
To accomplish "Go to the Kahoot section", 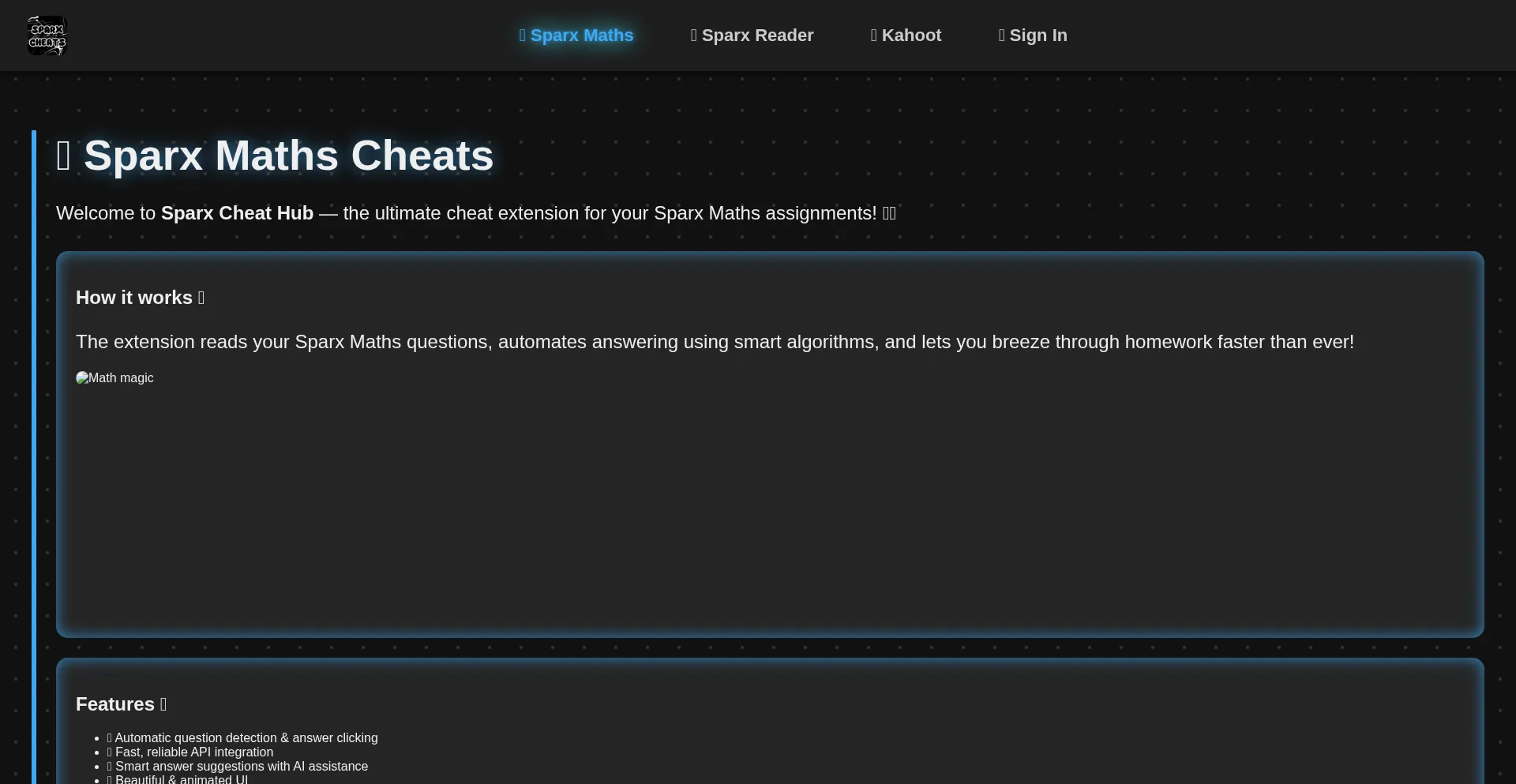I will (910, 36).
